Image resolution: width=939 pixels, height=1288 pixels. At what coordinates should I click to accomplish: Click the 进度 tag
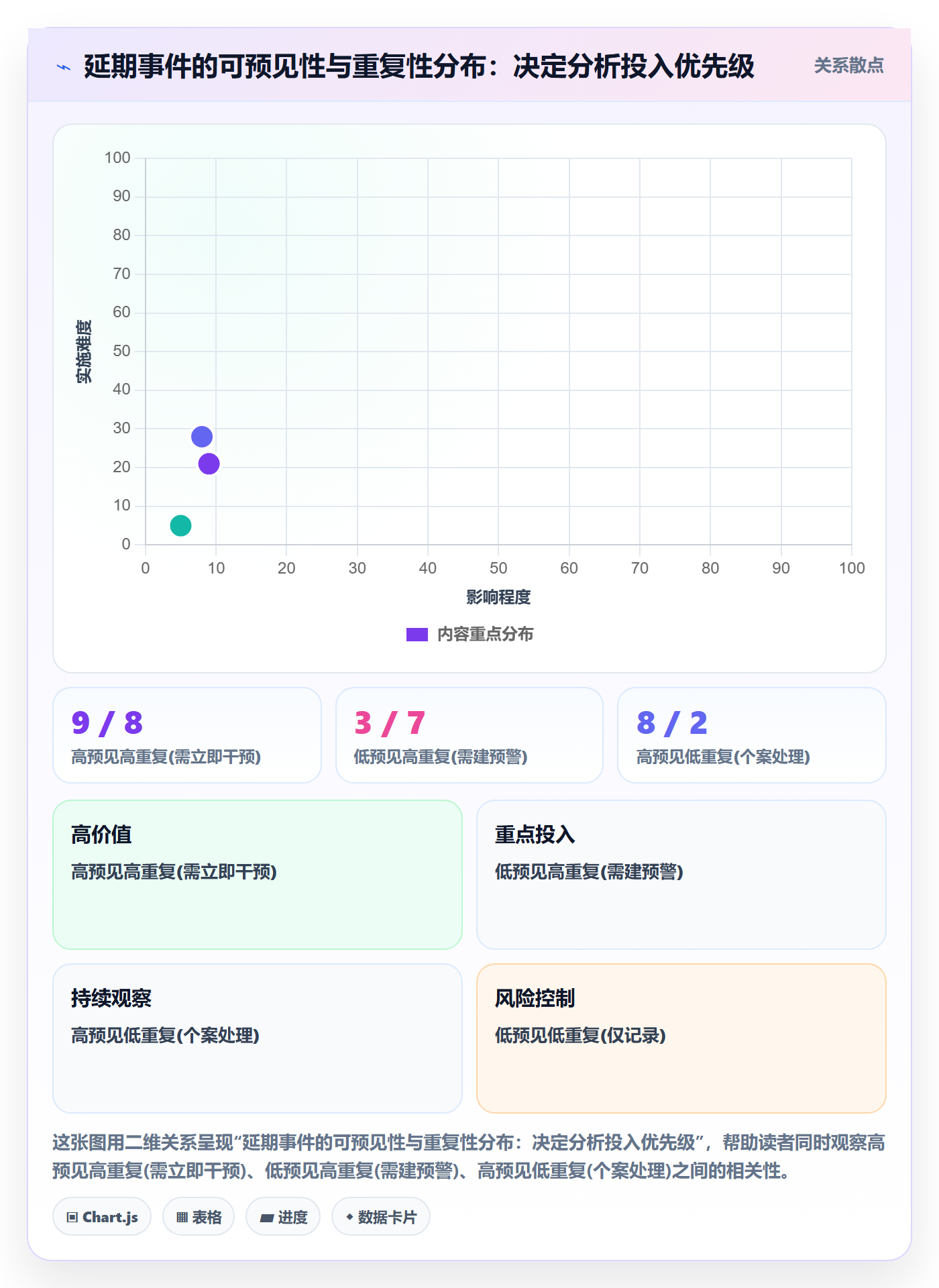coord(283,1217)
